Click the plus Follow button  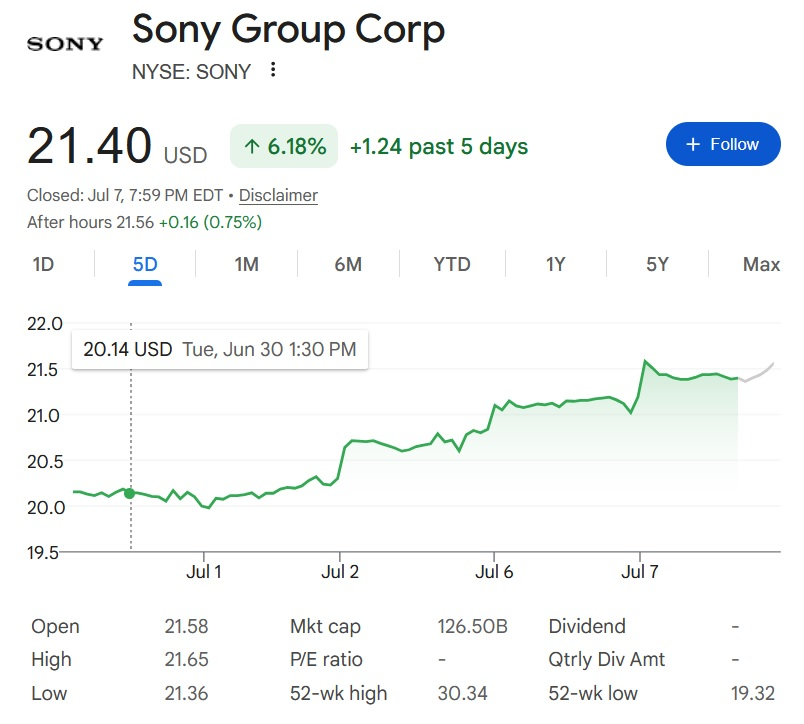click(x=723, y=144)
